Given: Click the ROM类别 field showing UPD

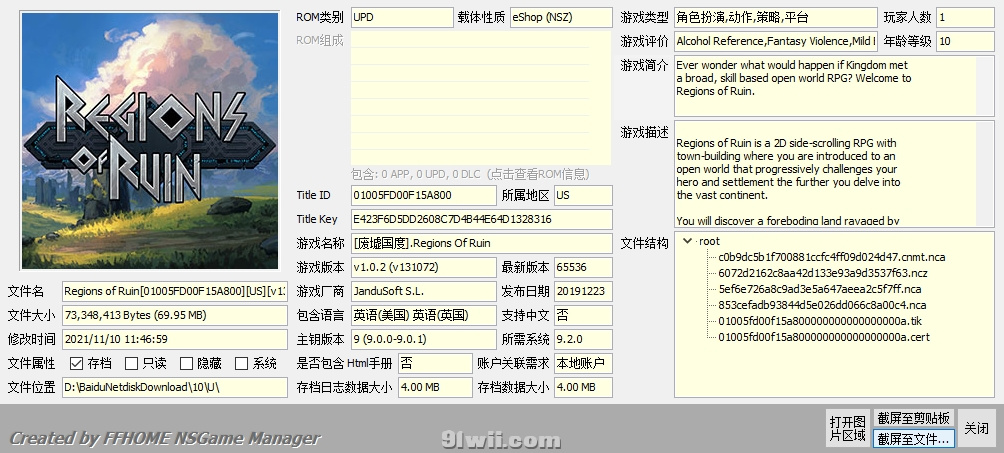Looking at the screenshot, I should tap(402, 17).
